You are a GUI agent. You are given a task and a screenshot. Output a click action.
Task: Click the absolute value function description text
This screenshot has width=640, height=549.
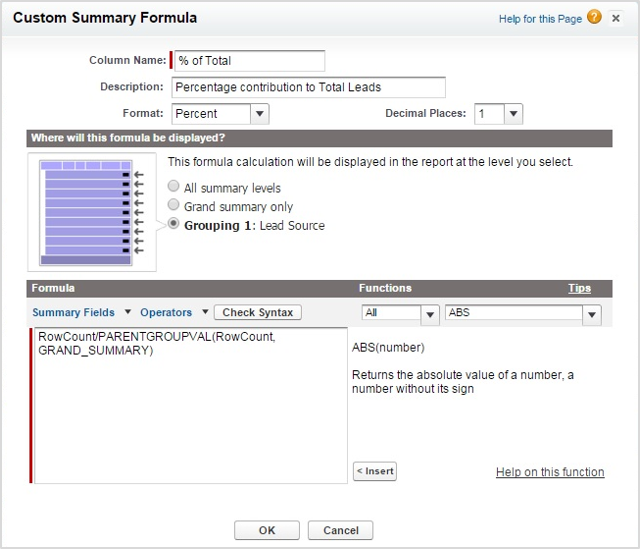[463, 382]
